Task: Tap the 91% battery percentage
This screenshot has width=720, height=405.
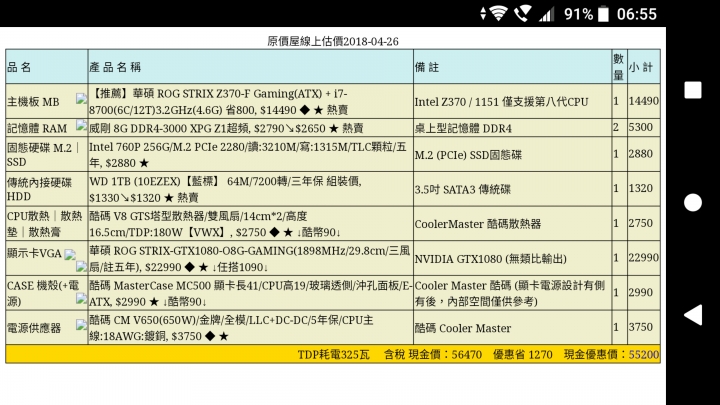Action: [x=579, y=14]
